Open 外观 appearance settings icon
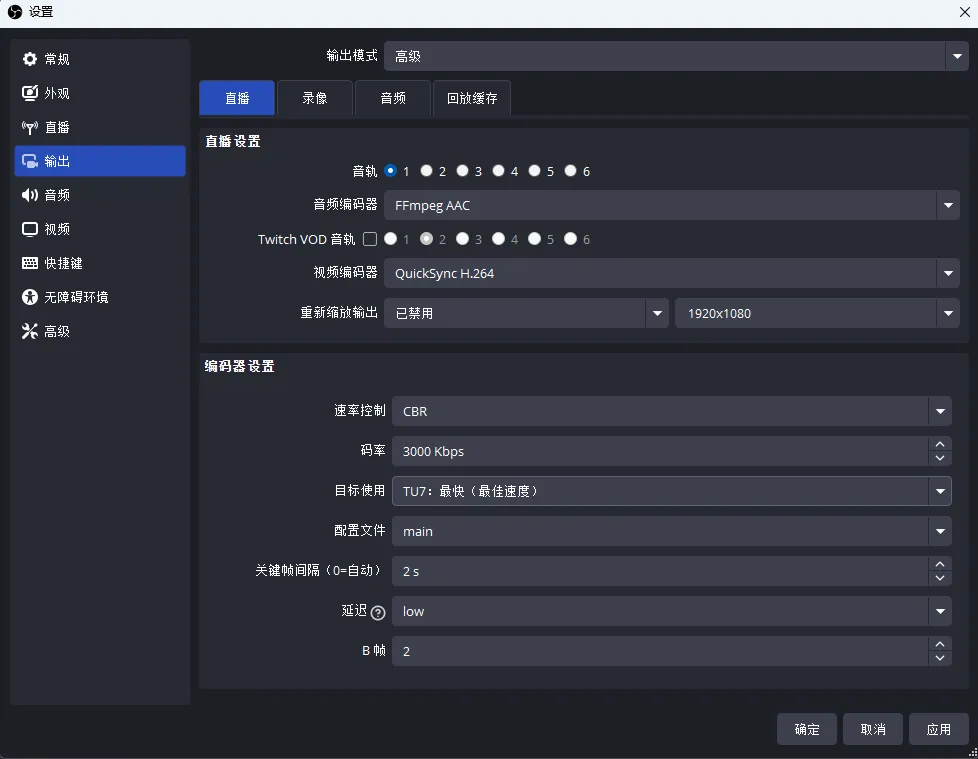The image size is (978, 759). click(30, 94)
